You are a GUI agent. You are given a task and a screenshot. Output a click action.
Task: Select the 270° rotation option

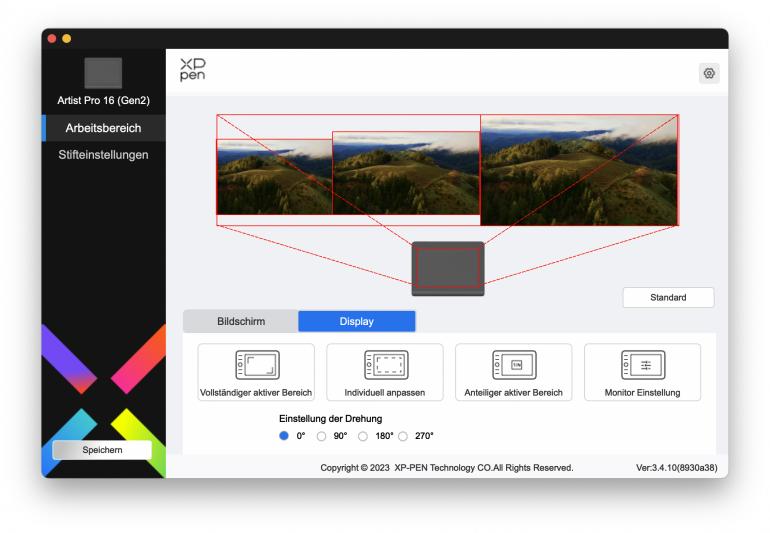pos(403,436)
